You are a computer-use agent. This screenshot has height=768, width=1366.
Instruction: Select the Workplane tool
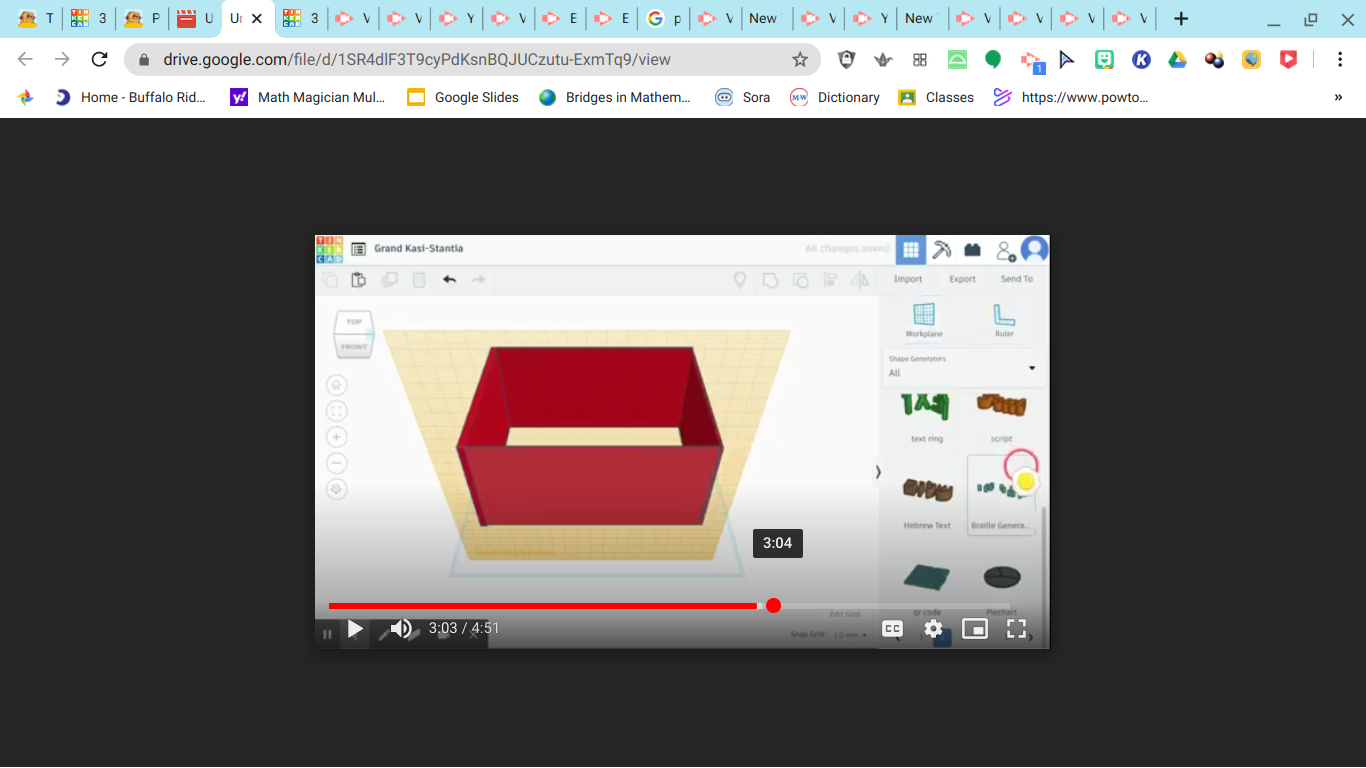point(924,320)
